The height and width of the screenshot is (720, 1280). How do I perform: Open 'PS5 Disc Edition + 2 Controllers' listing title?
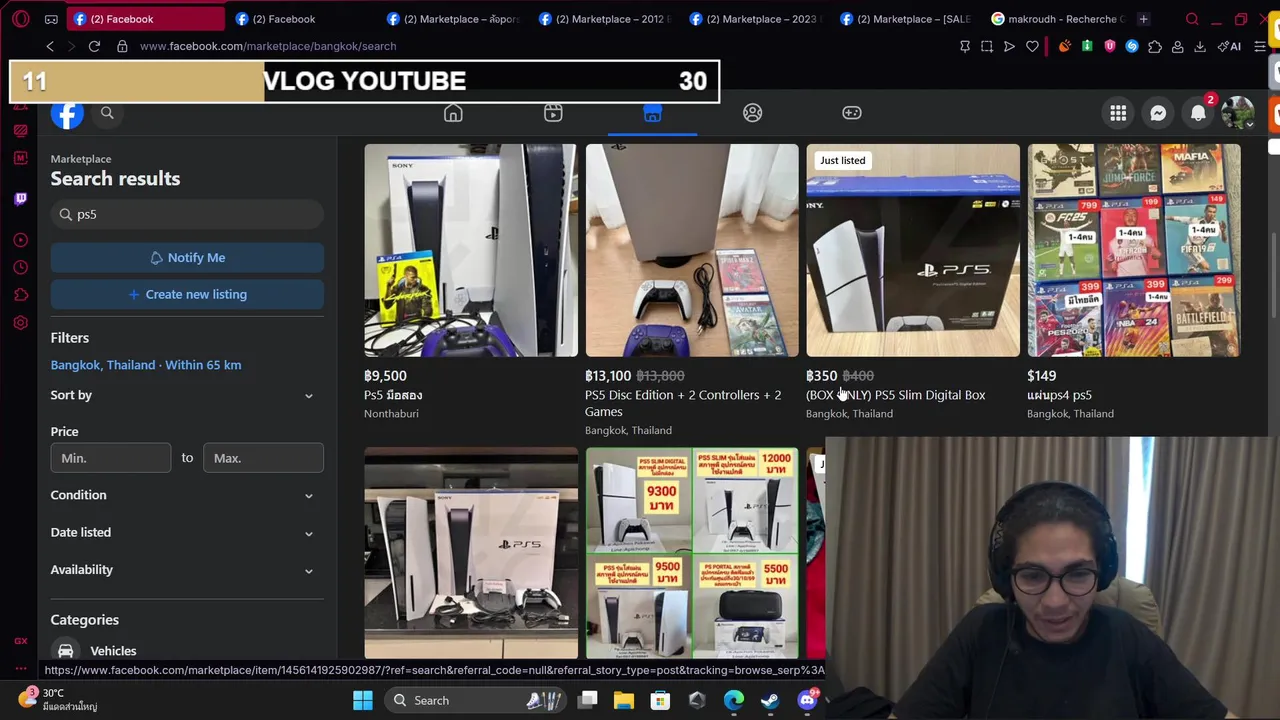pos(683,403)
